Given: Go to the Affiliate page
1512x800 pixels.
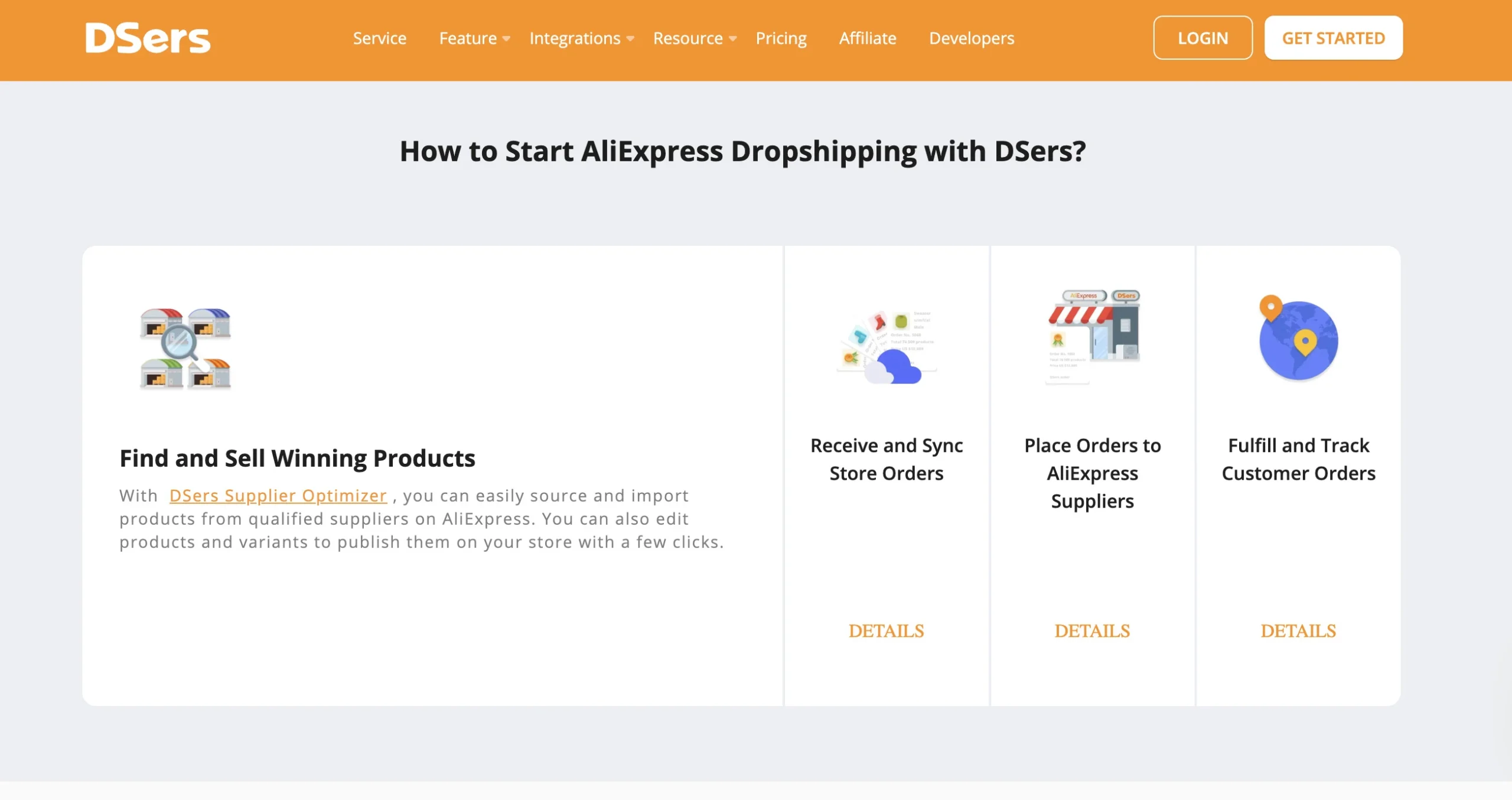Looking at the screenshot, I should click(x=868, y=38).
